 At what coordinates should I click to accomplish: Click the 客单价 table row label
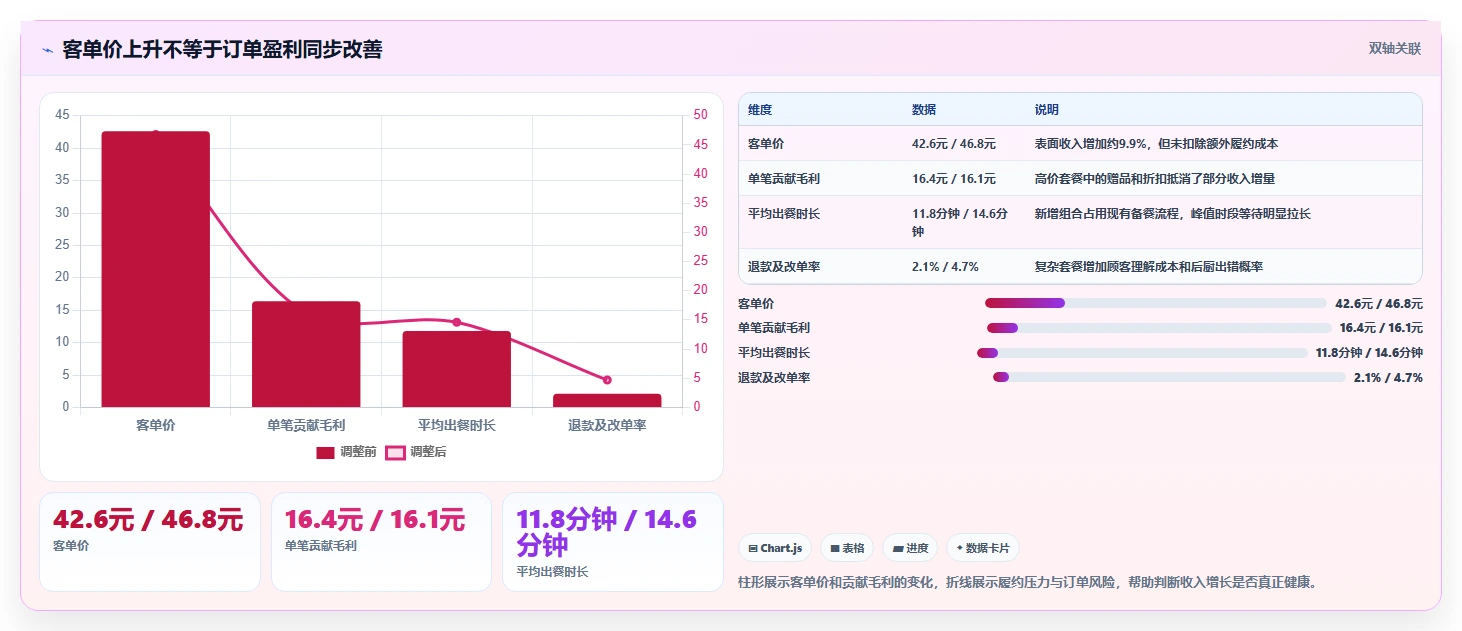pos(766,144)
